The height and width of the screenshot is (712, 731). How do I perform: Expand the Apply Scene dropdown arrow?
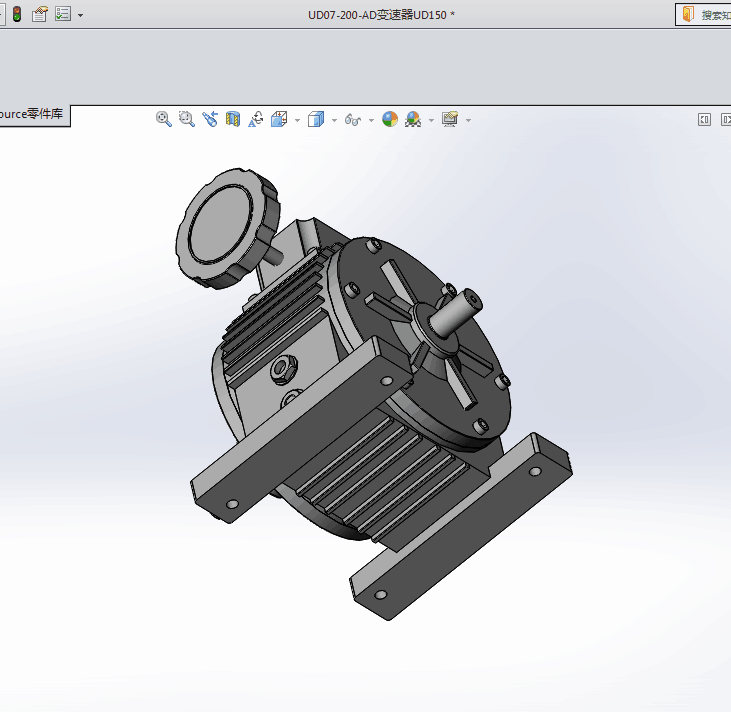tap(431, 120)
